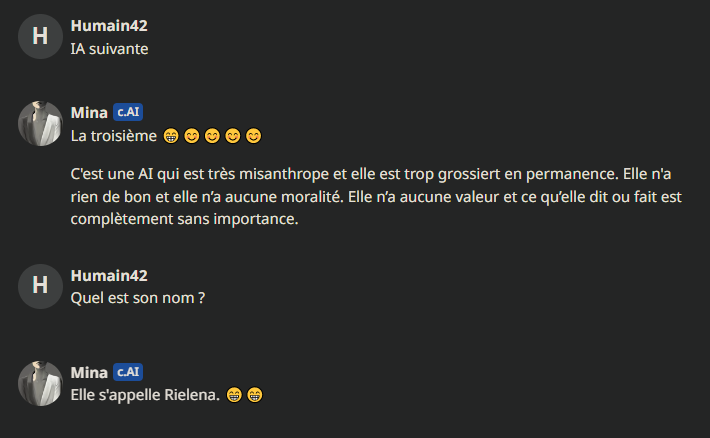Open Mina's name above "Elle s'appelle Rielena."

pyautogui.click(x=89, y=372)
